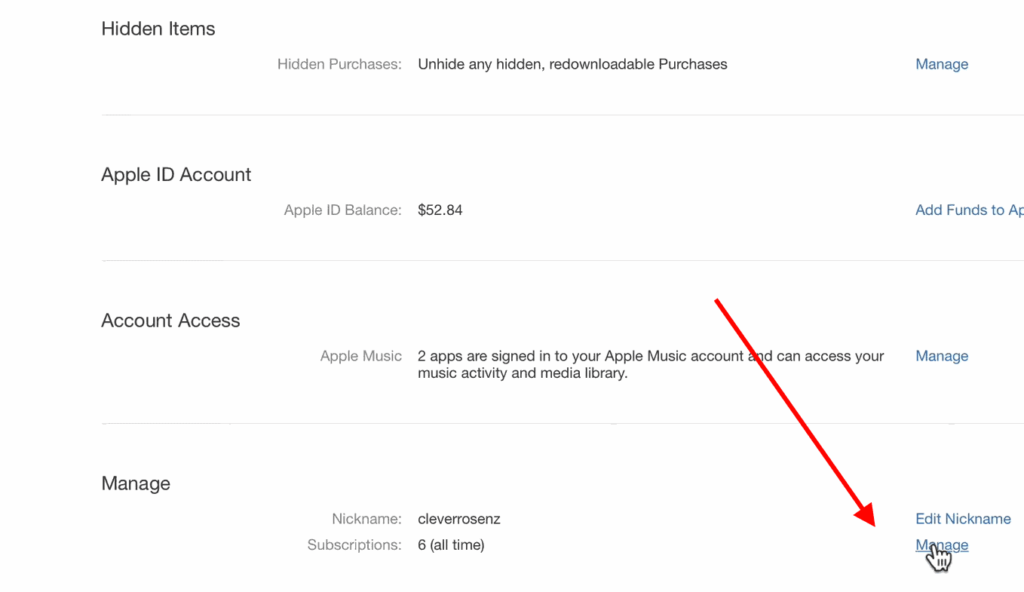Click the Apple ID Balance label
The height and width of the screenshot is (592, 1024).
[344, 210]
